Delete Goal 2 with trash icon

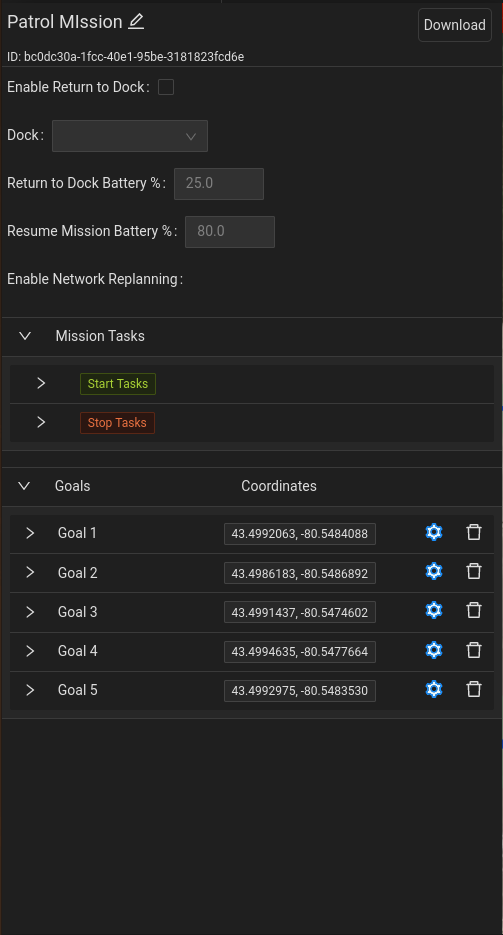coord(474,571)
